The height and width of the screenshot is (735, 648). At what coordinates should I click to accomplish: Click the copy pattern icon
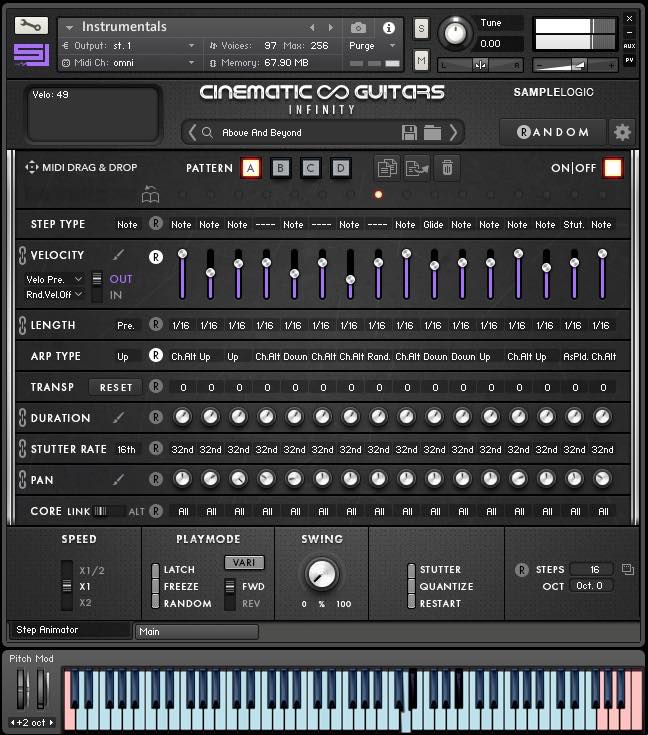tap(386, 168)
